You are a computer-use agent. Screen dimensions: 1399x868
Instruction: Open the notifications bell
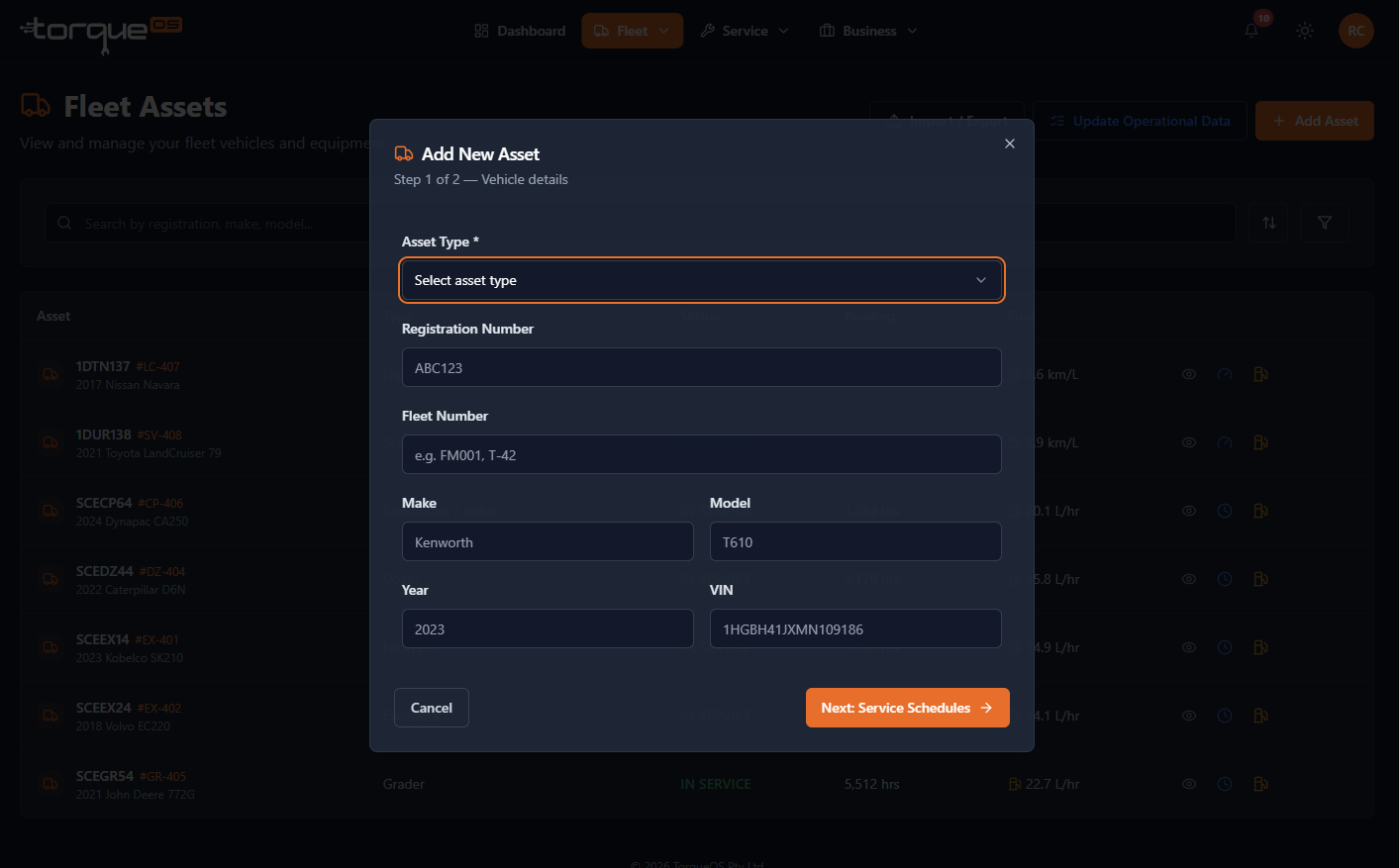1251,31
